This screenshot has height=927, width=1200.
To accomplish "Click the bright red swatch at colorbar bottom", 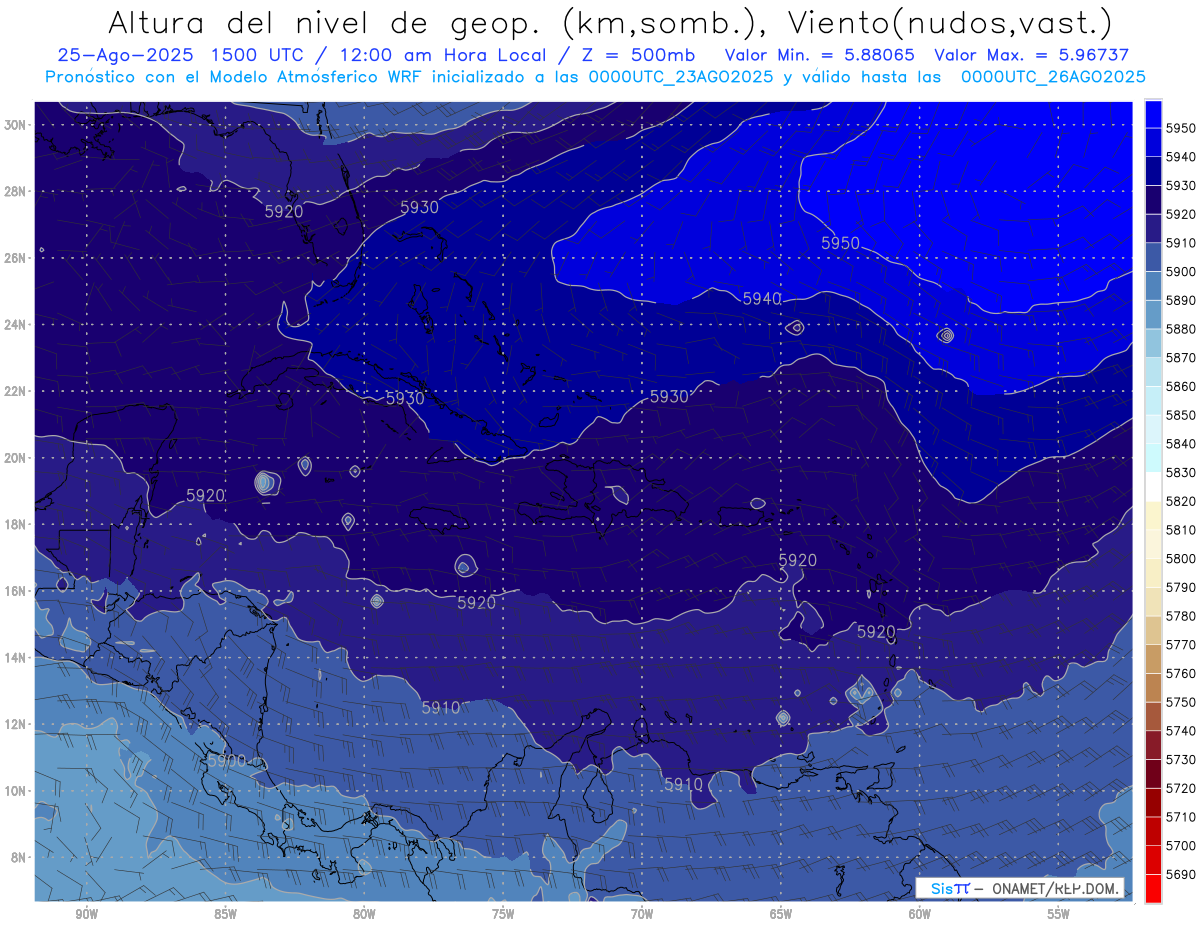I will pos(1153,888).
